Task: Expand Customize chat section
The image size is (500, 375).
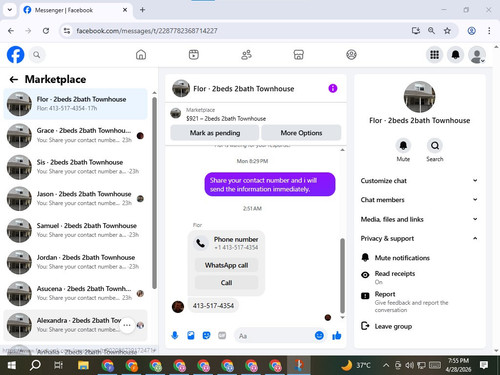Action: coord(419,181)
